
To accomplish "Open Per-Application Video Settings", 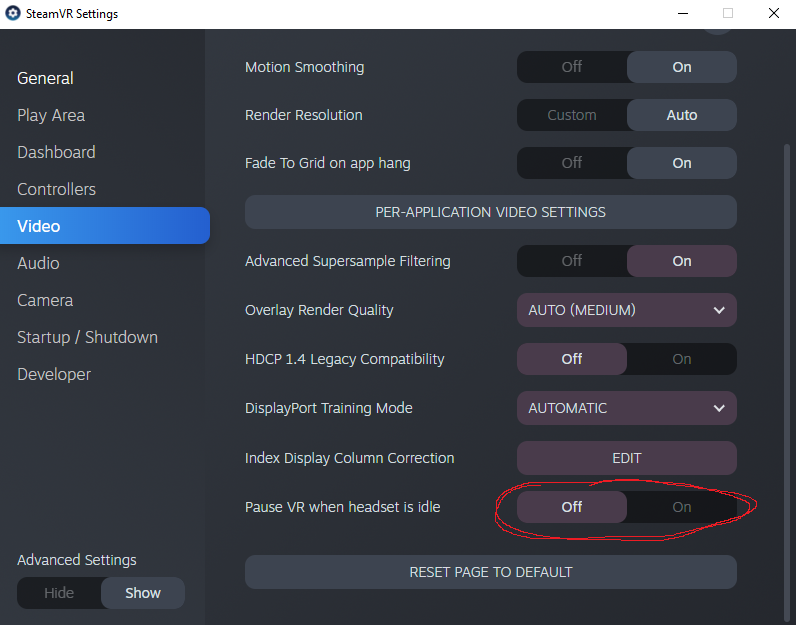I will (x=490, y=212).
